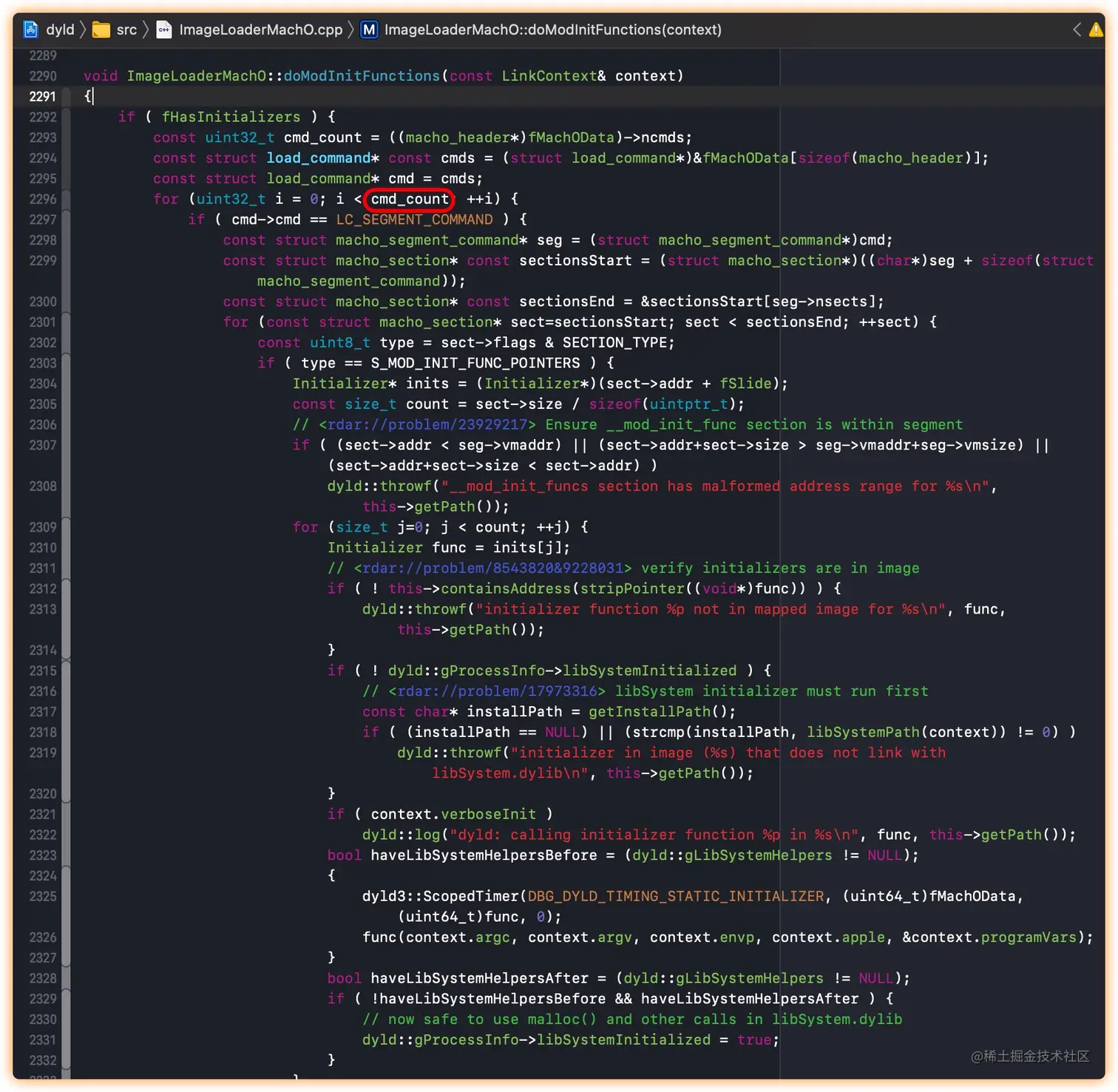Click line number 2290 in the gutter
1118x1092 pixels.
pos(43,76)
